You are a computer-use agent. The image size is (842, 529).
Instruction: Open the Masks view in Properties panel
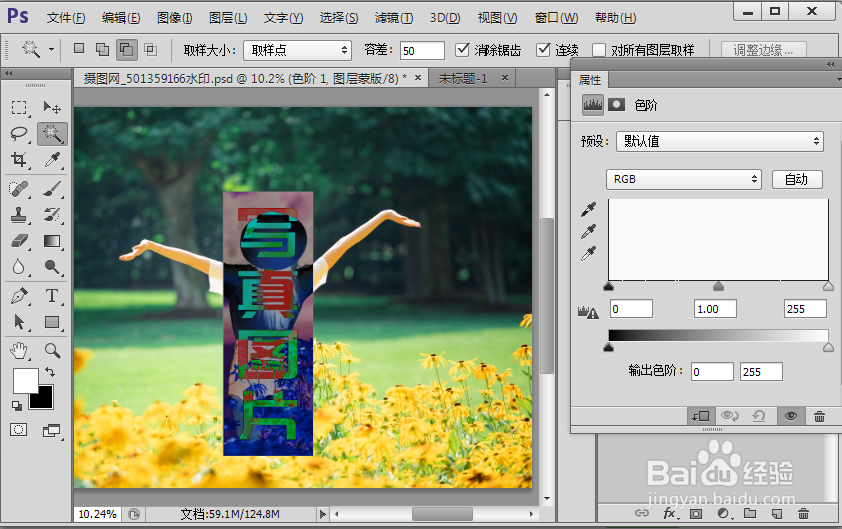click(x=616, y=105)
